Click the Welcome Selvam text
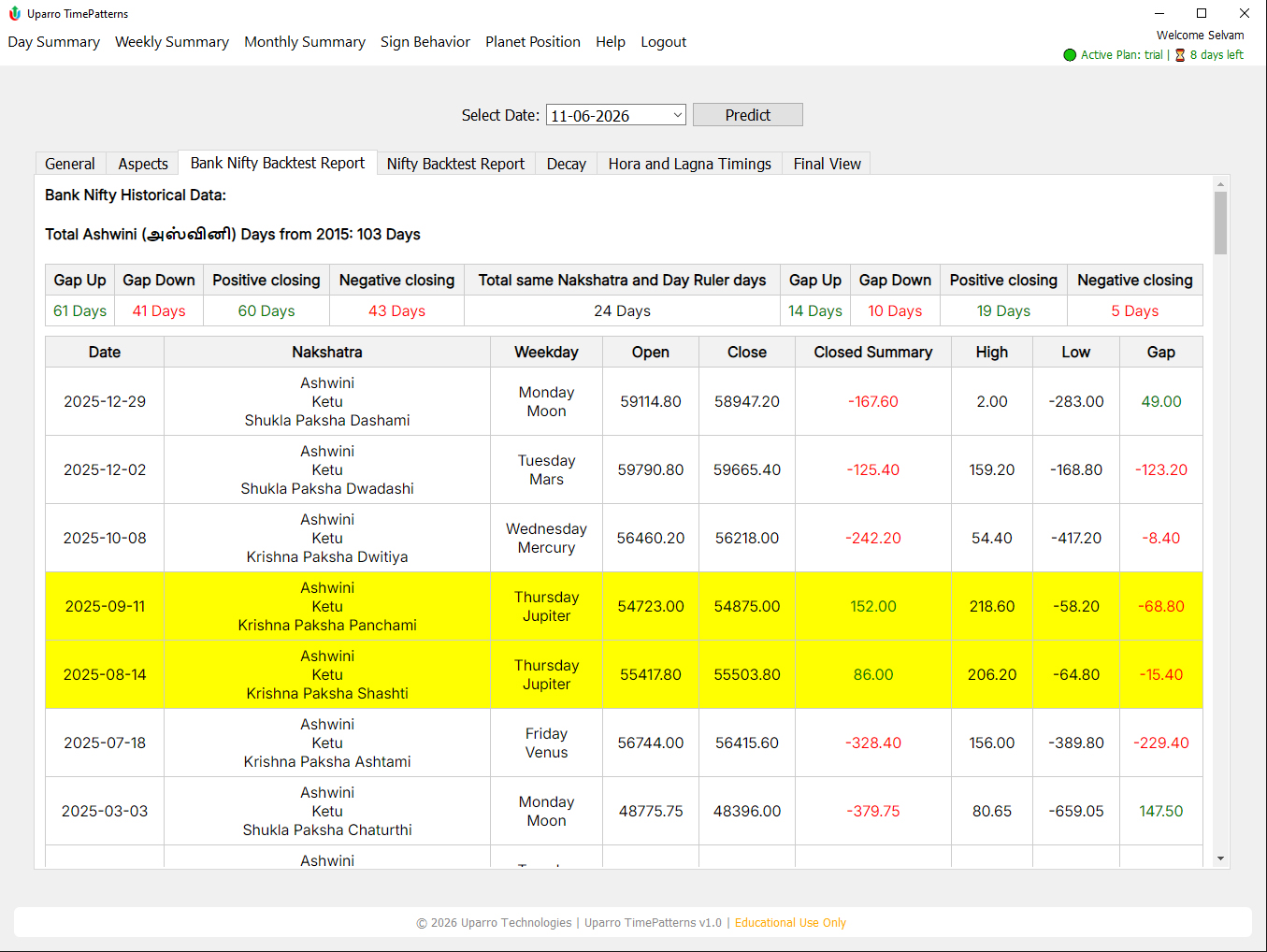The height and width of the screenshot is (952, 1267). [x=1201, y=36]
